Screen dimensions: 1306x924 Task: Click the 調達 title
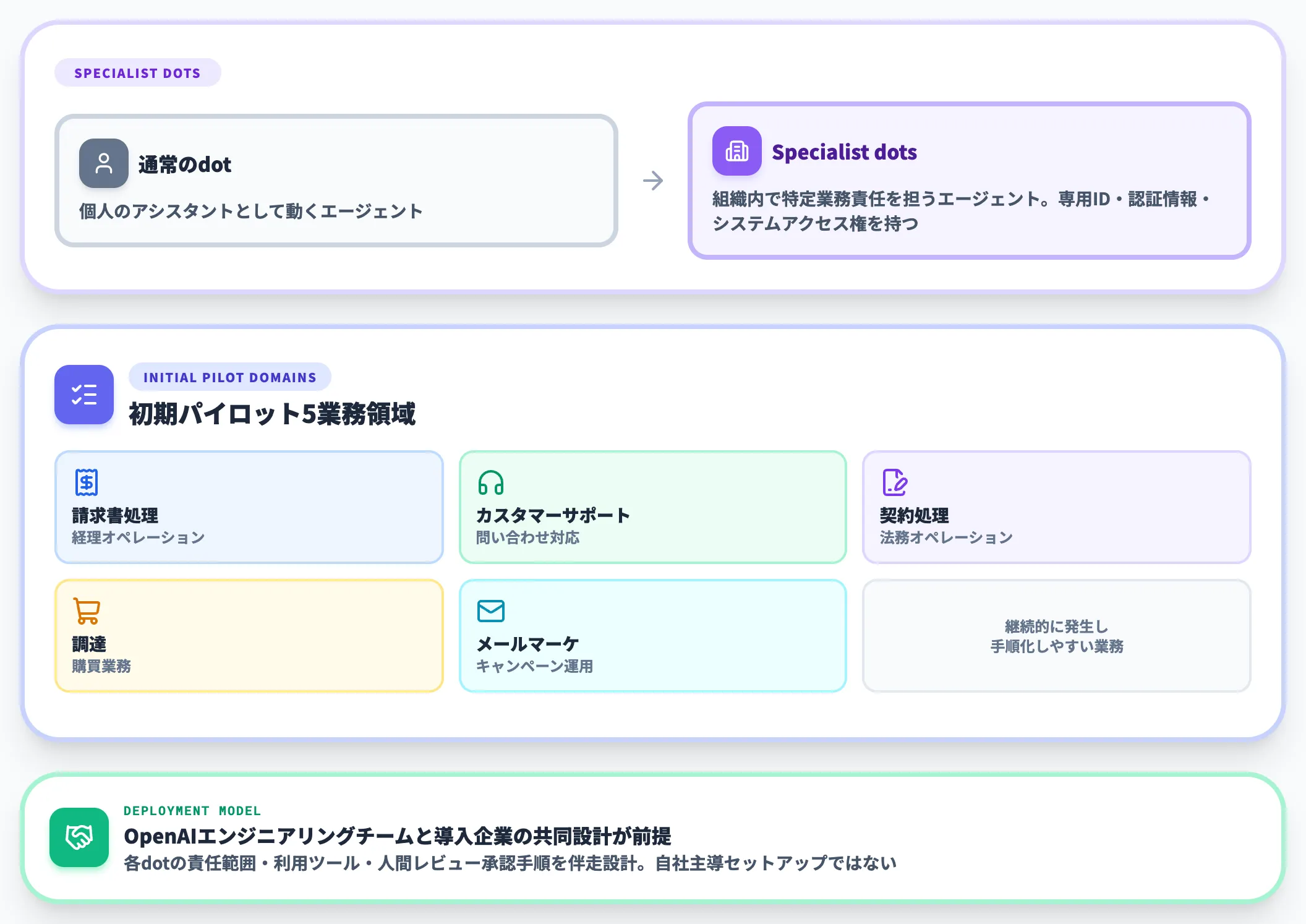[x=89, y=644]
